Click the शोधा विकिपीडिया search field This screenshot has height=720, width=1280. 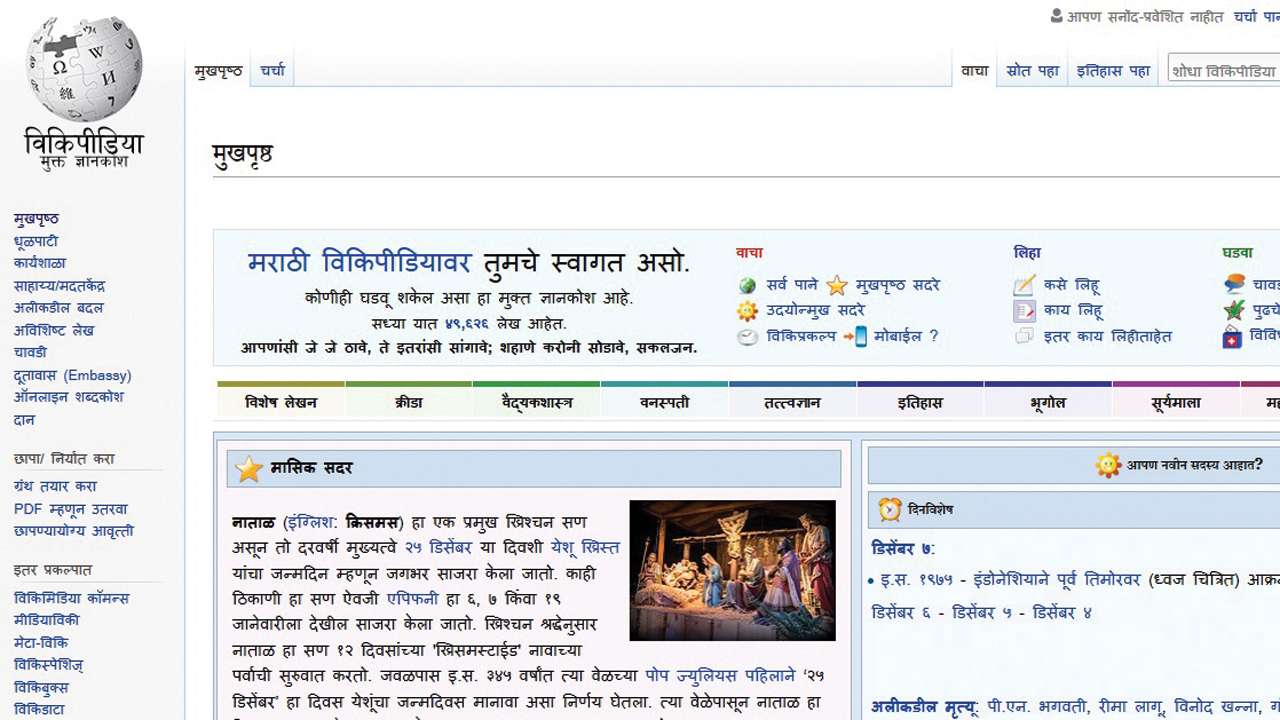[1224, 71]
